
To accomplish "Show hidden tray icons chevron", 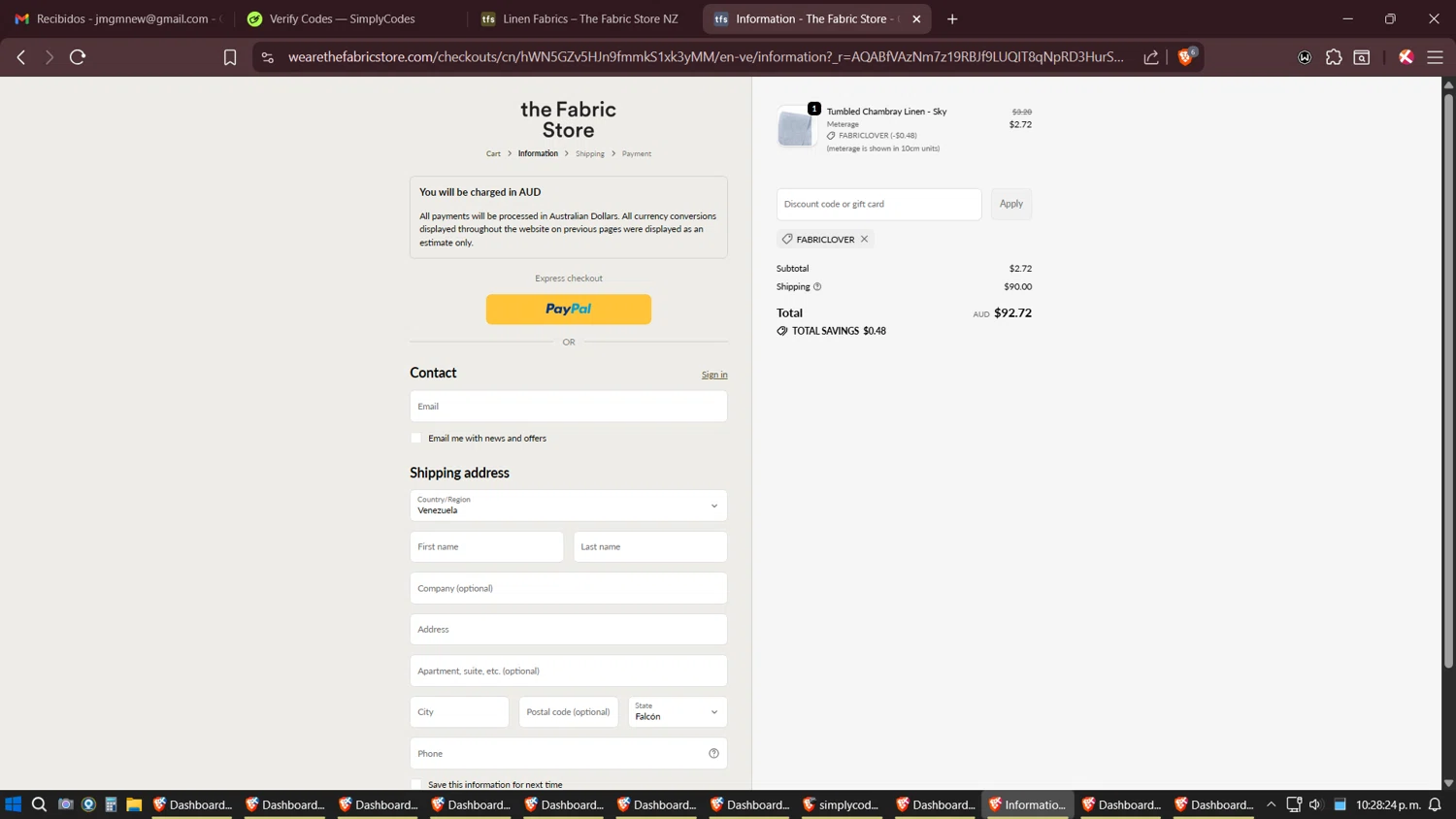I will [x=1271, y=804].
